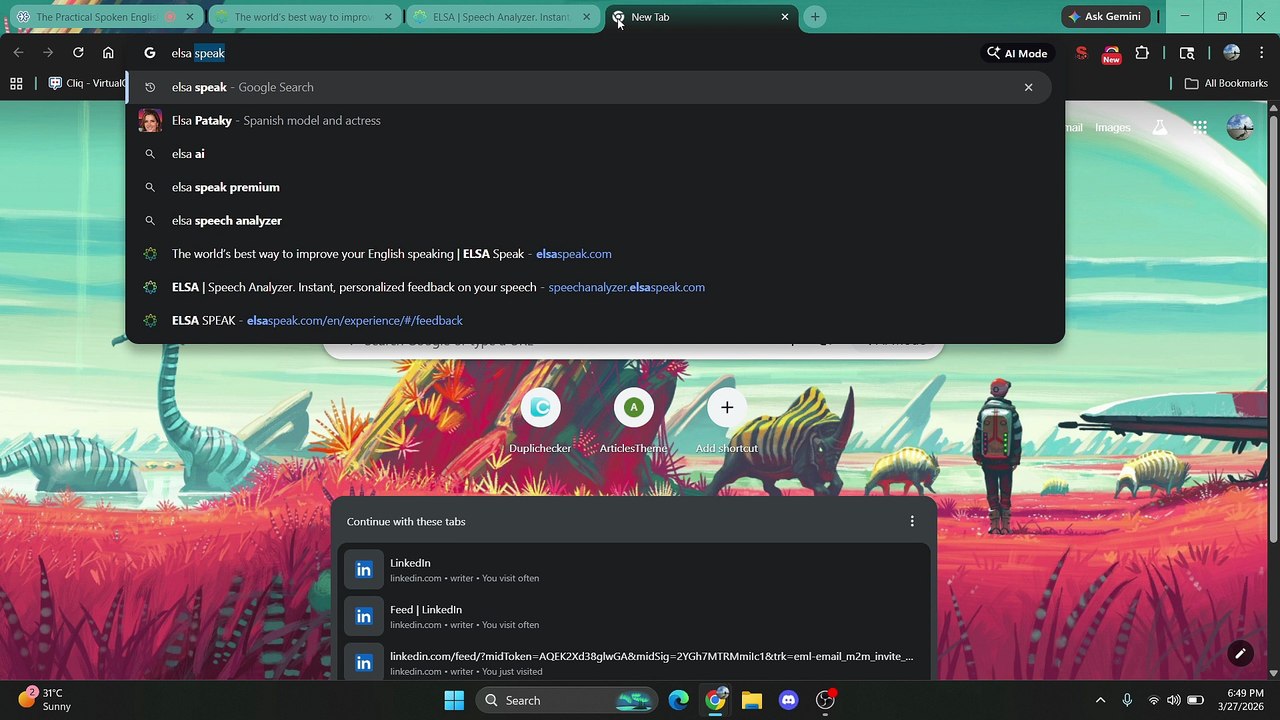Open the Extensions puzzle icon
1280x720 pixels.
pos(1142,53)
